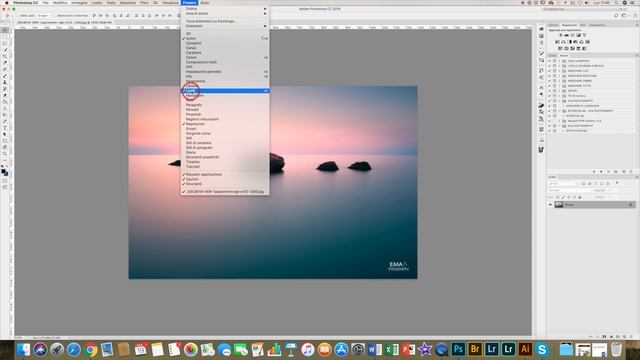This screenshot has width=640, height=360.
Task: Open the layer blend mode dropdown
Action: coord(569,190)
